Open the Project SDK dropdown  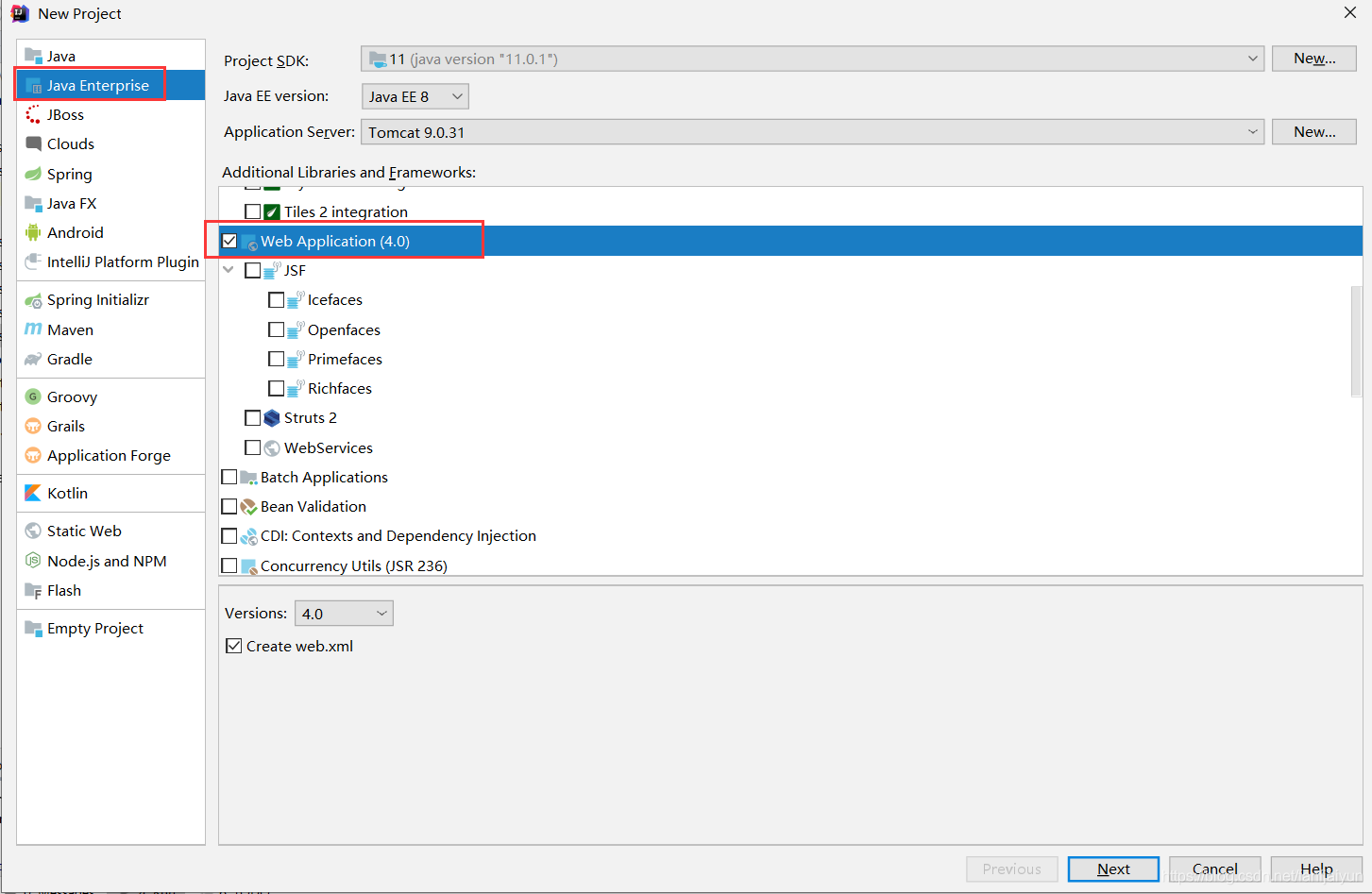pos(812,59)
